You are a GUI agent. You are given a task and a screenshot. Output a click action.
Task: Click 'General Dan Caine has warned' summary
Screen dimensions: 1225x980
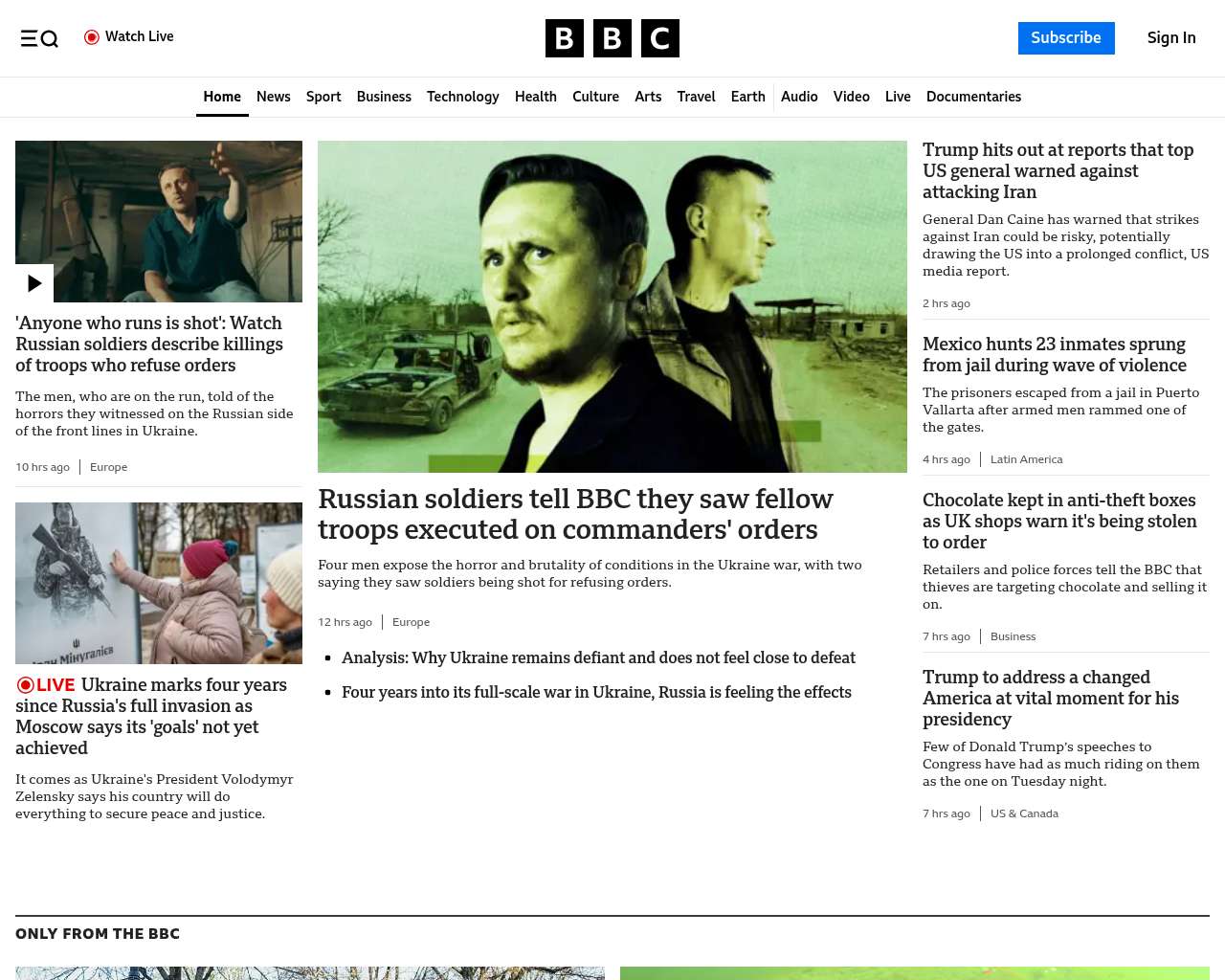point(1066,245)
